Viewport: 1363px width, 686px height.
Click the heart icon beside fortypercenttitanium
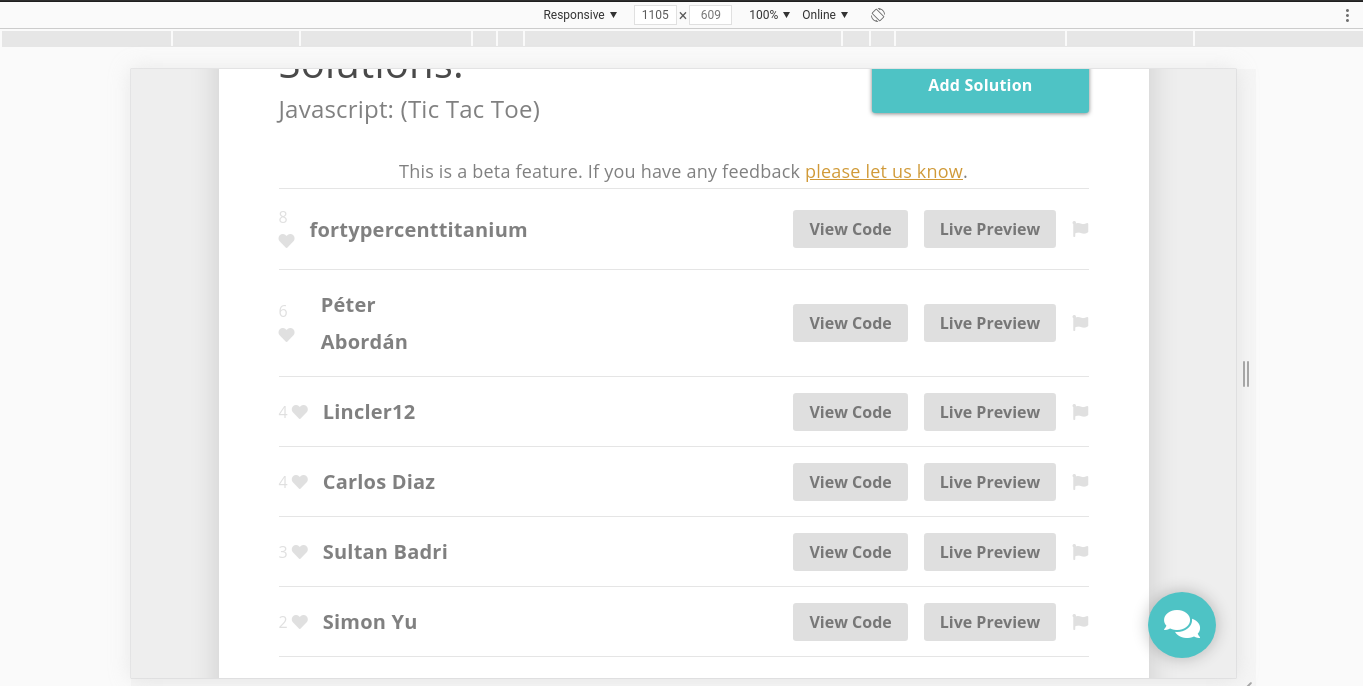286,241
